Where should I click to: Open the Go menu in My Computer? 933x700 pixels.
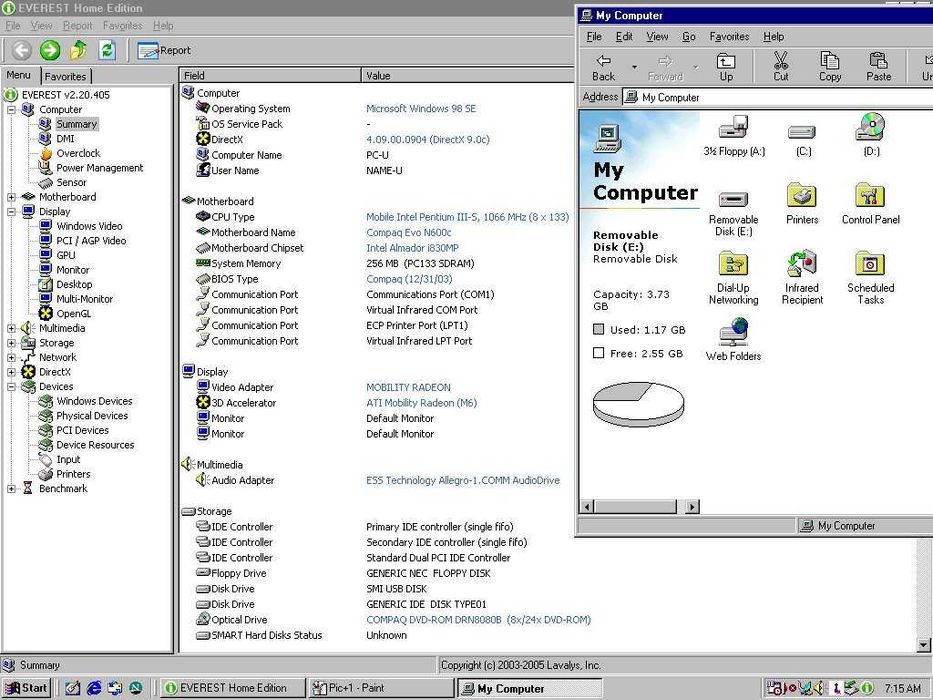pos(688,36)
